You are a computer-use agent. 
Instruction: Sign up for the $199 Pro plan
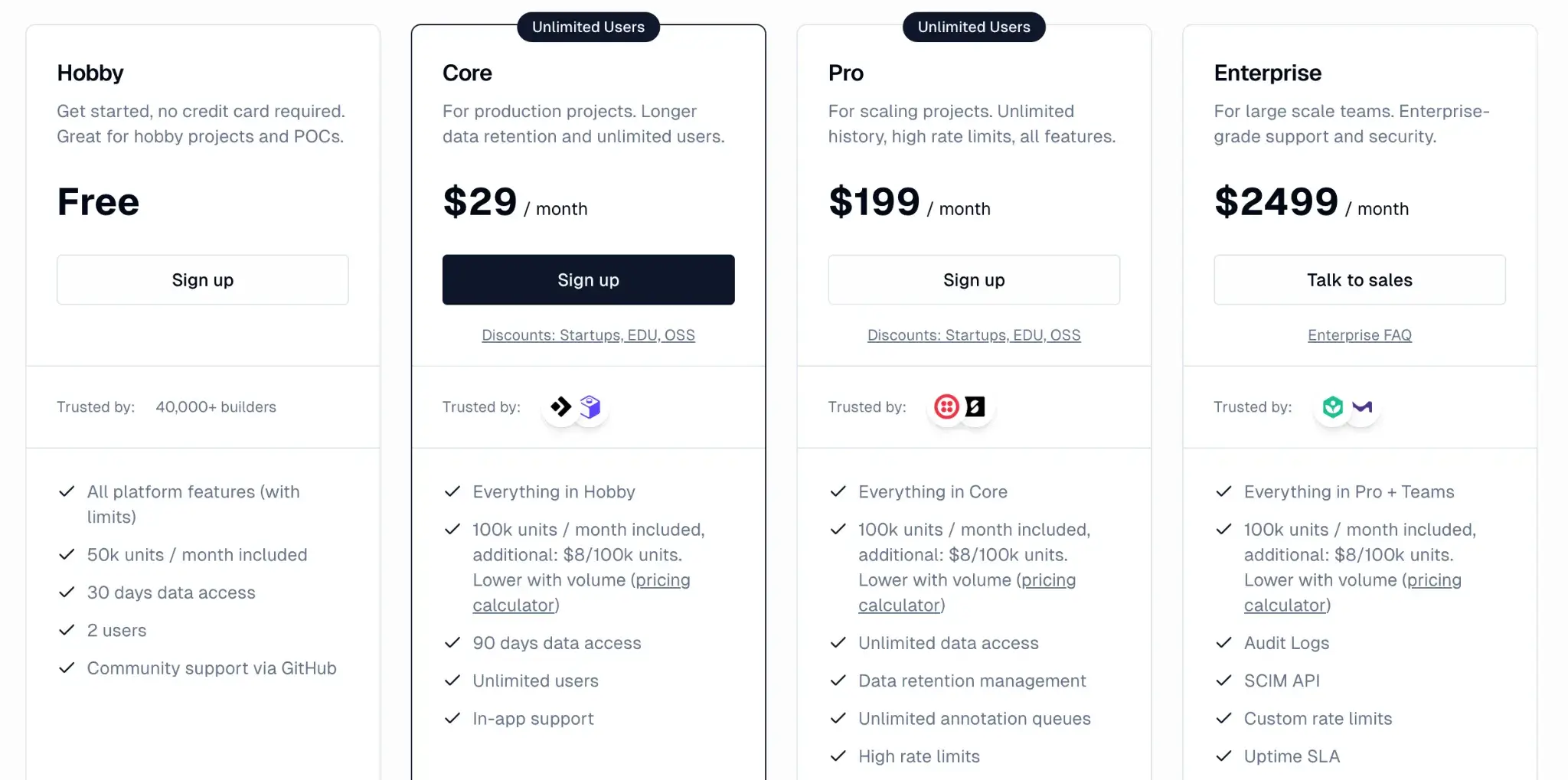click(973, 280)
